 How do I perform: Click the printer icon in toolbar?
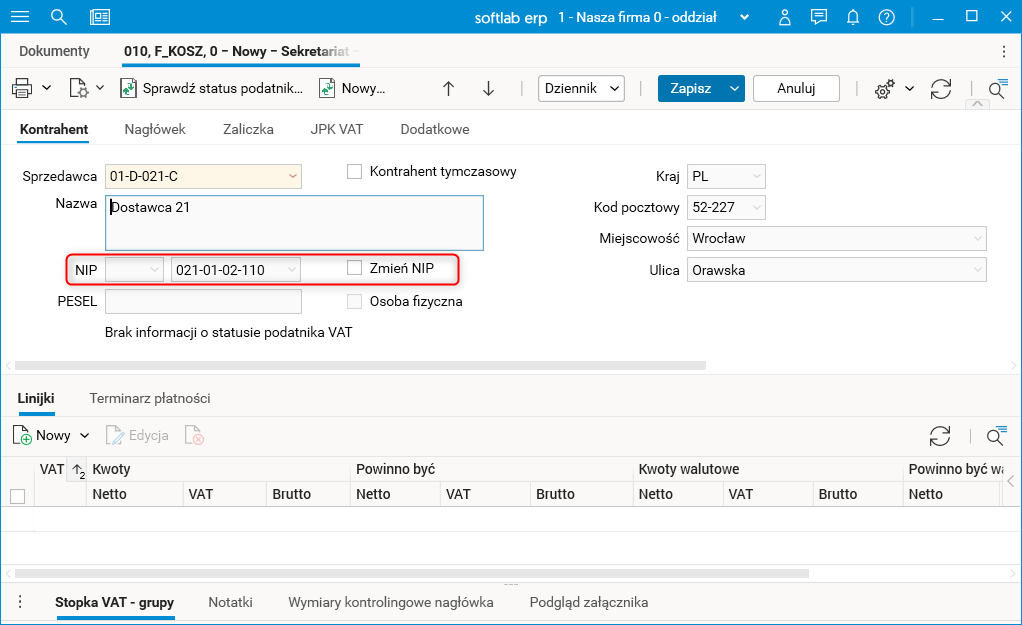22,88
